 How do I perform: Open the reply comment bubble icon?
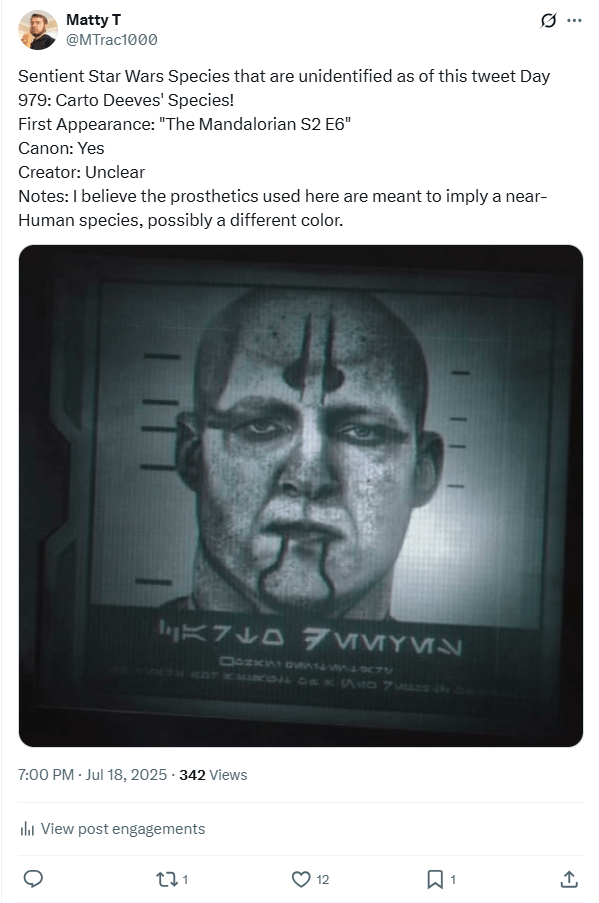pyautogui.click(x=33, y=879)
